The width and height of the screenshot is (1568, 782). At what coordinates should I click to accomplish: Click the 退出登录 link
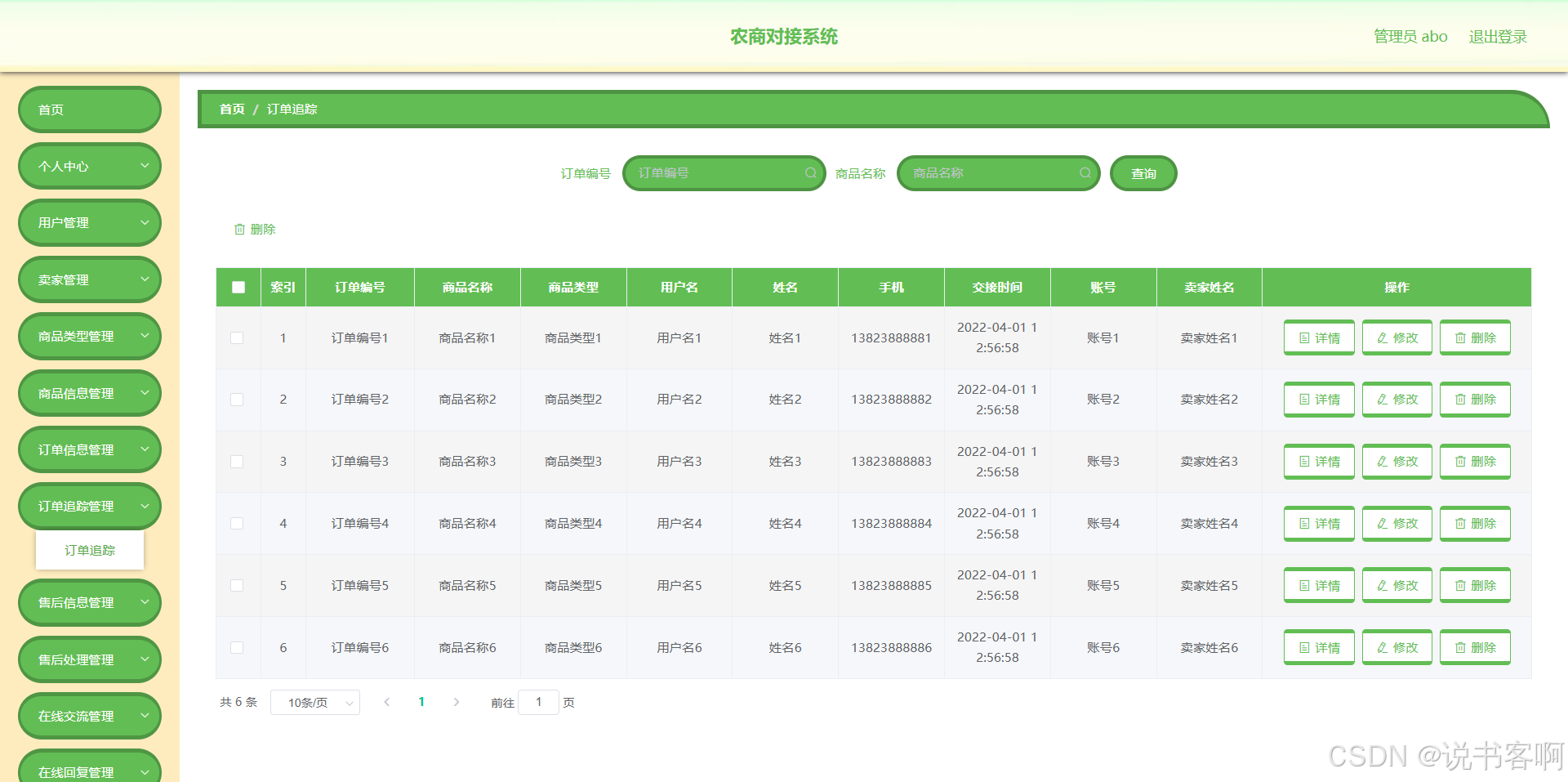tap(1498, 37)
